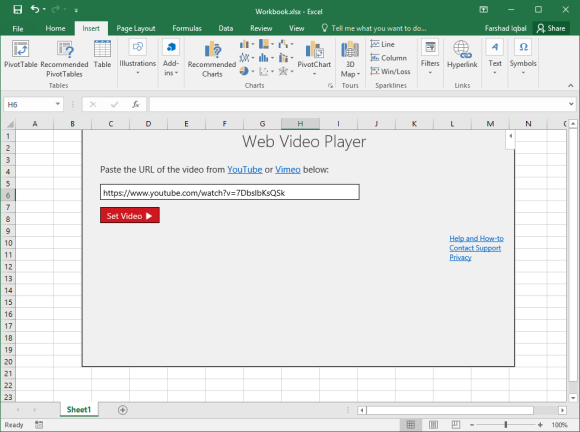The image size is (580, 432).
Task: Open the Vimeo link
Action: 287,169
